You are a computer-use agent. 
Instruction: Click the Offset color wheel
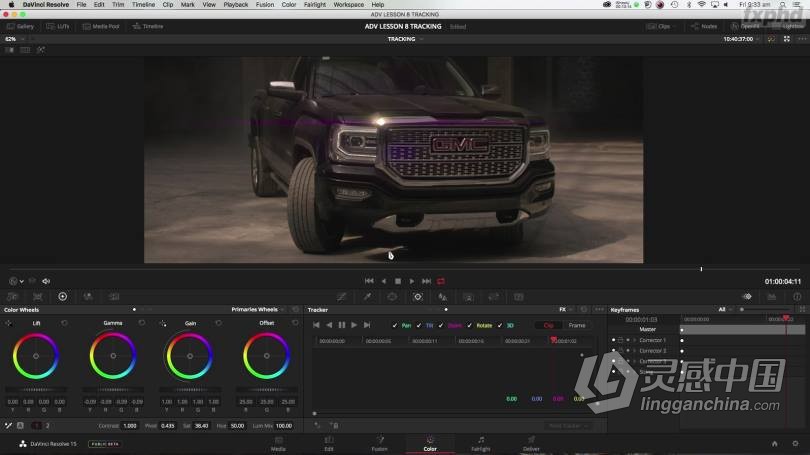[266, 356]
